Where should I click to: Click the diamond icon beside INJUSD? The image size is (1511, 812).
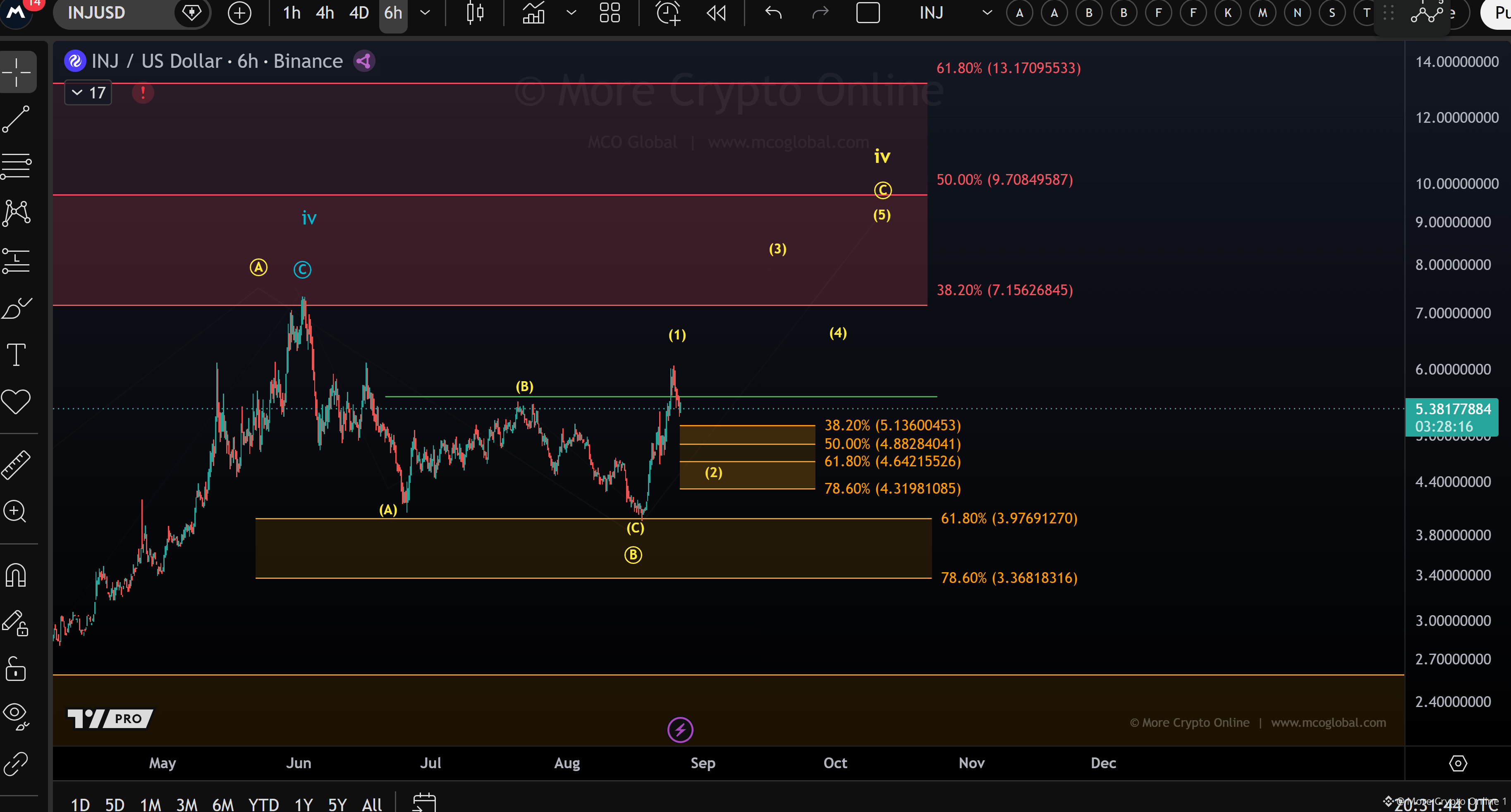[192, 12]
